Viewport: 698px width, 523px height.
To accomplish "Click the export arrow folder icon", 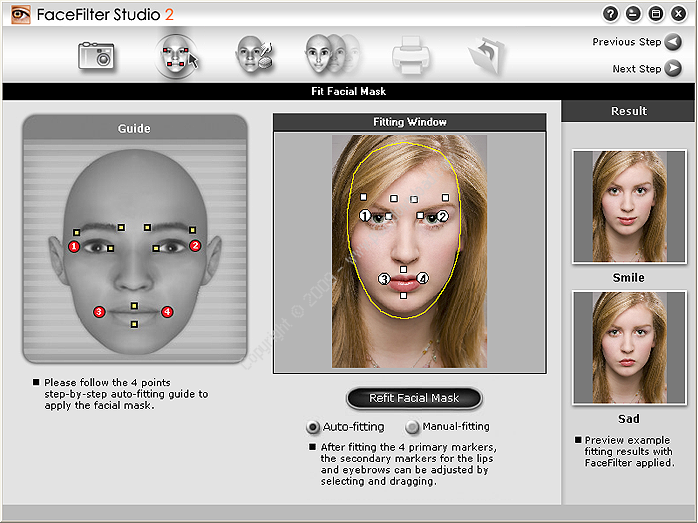I will [x=487, y=56].
